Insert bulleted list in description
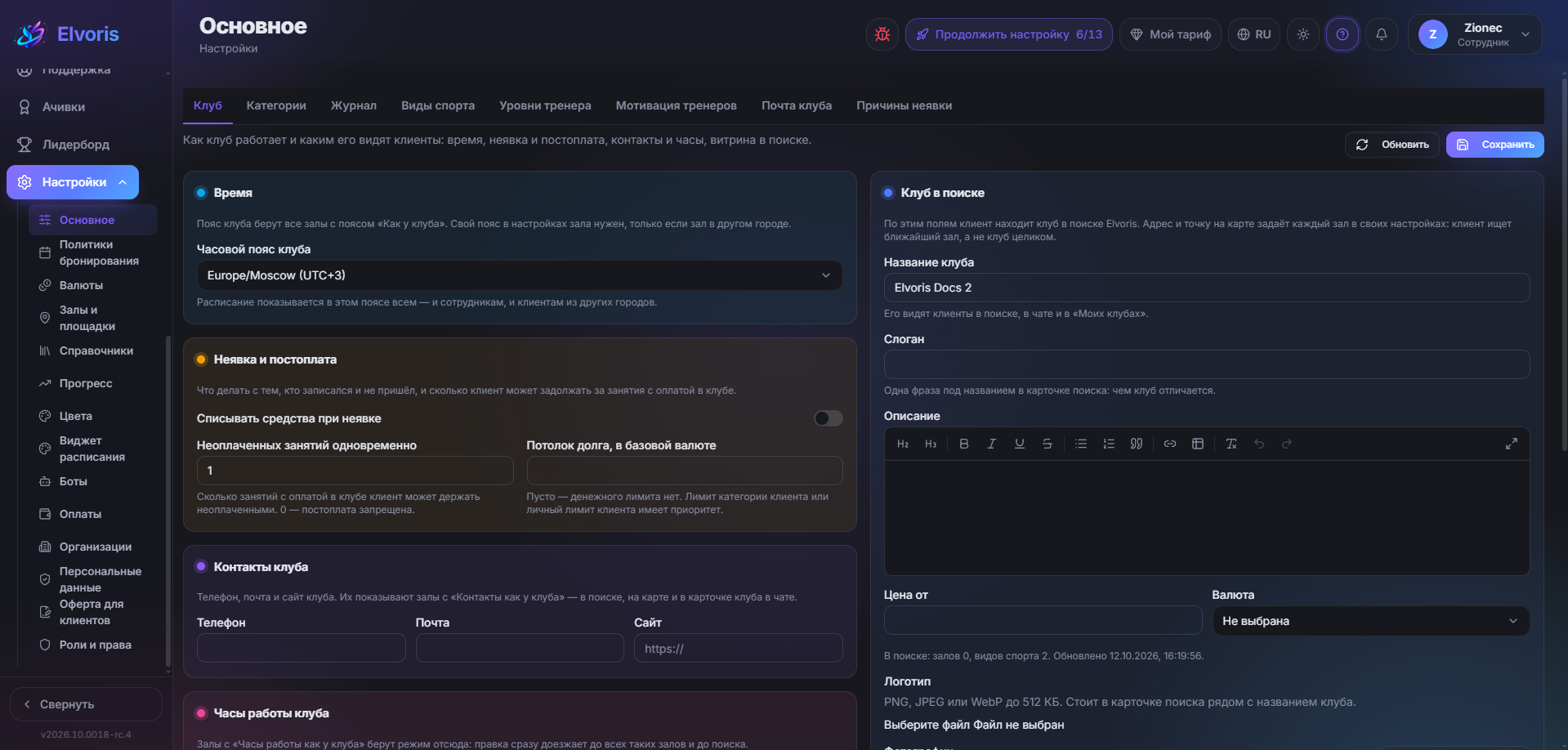This screenshot has height=750, width=1568. point(1081,444)
